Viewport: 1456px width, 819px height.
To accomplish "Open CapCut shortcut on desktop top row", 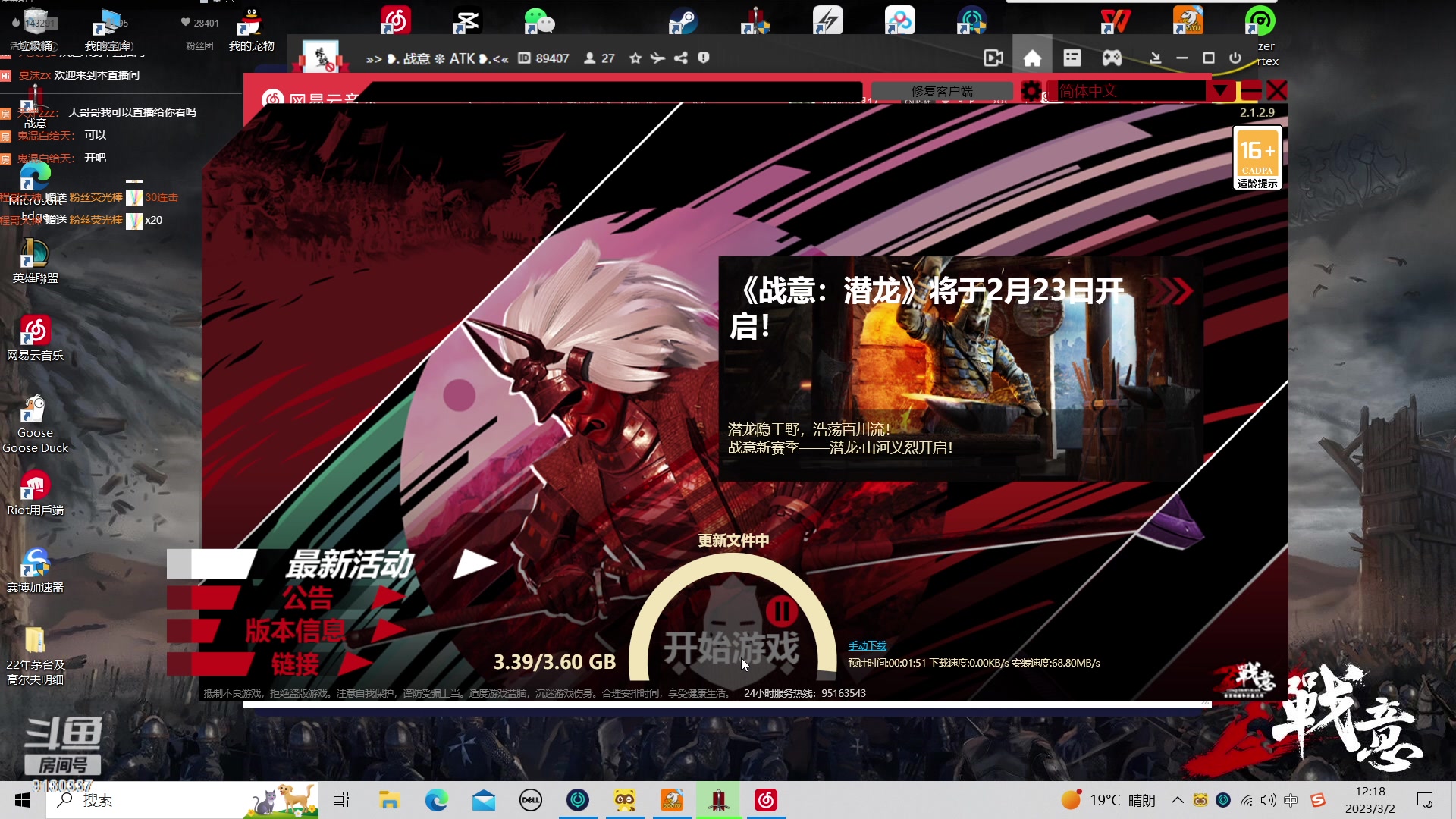I will pyautogui.click(x=466, y=20).
